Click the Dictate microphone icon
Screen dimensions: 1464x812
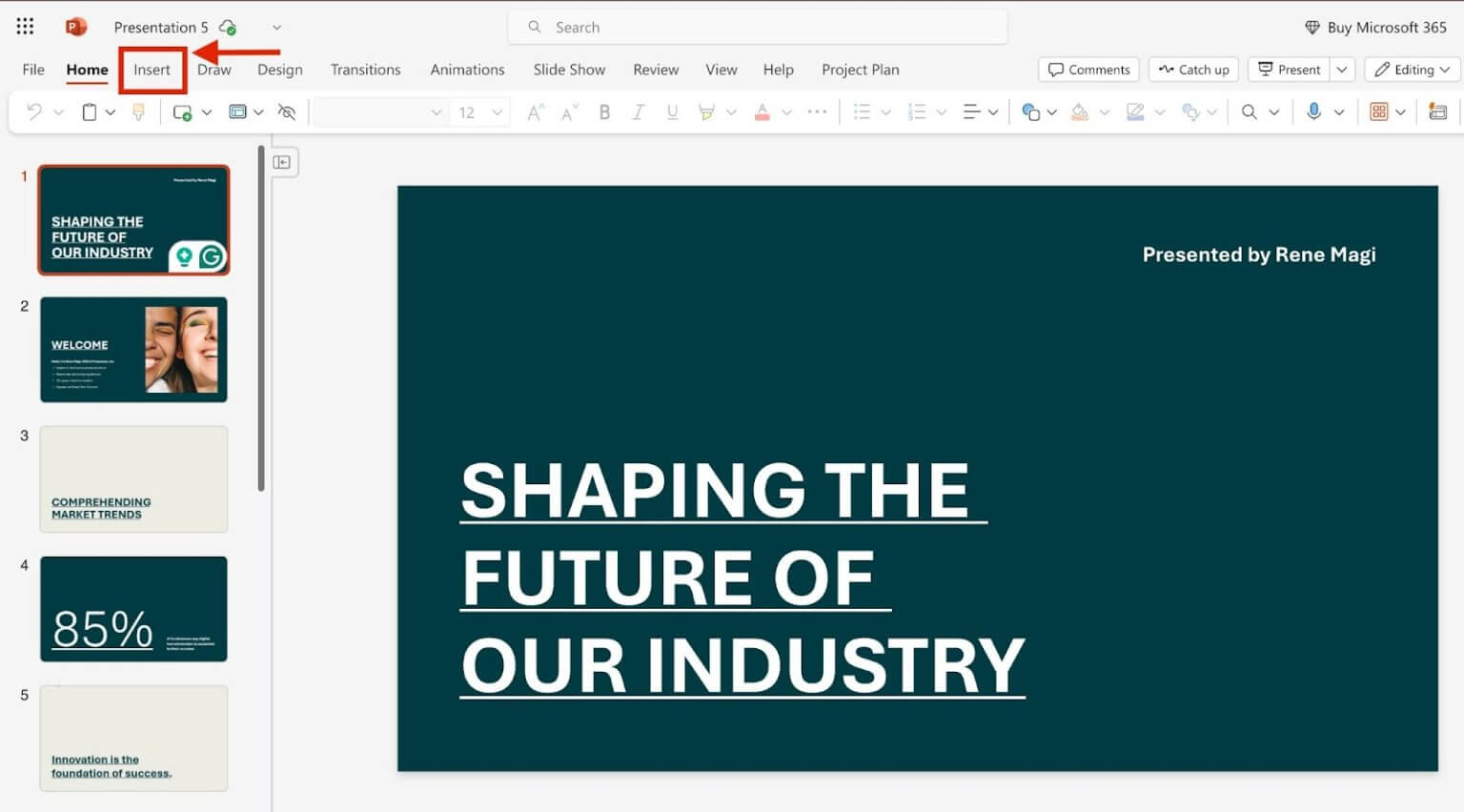1313,112
